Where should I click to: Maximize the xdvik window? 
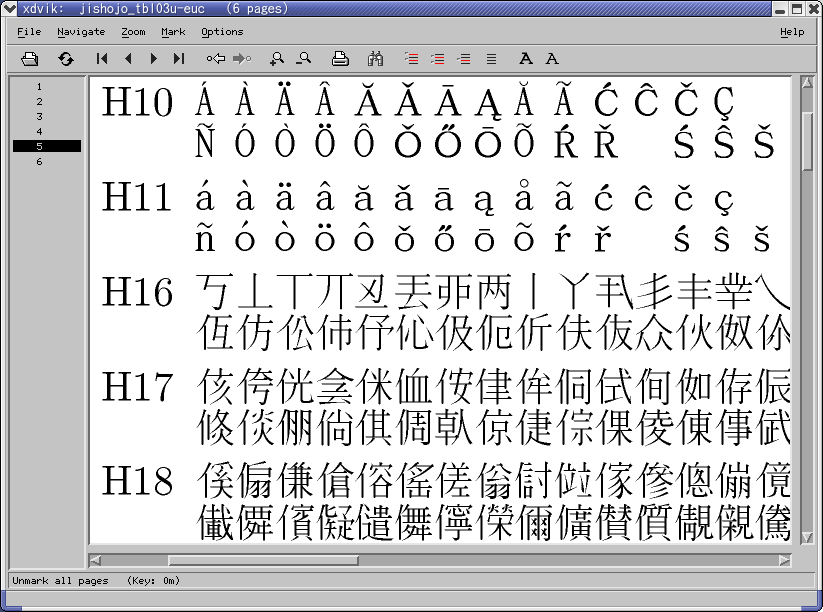797,9
